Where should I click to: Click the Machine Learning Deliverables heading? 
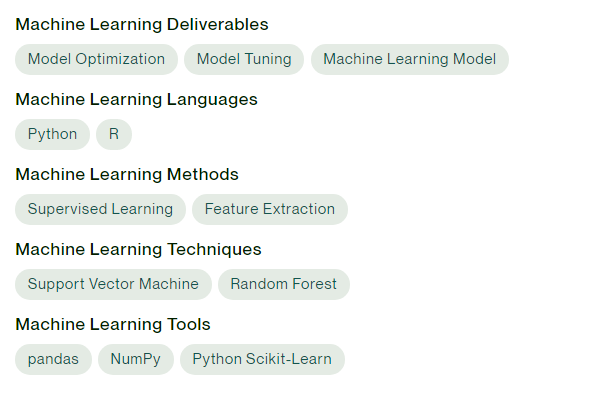(142, 25)
